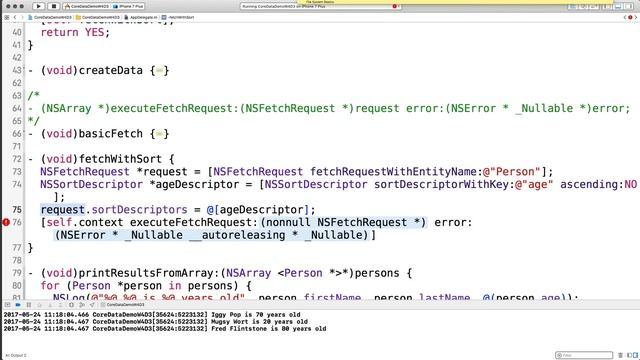This screenshot has height=360, width=640.
Task: Click the red error marker on line 76
Action: (x=6, y=222)
